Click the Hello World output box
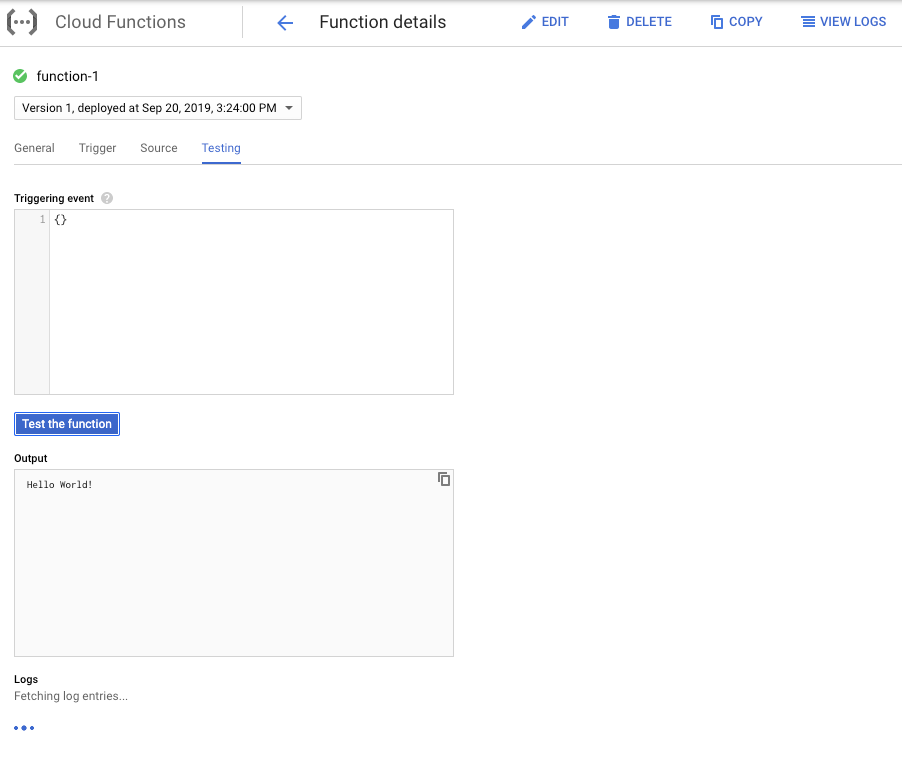Screen dimensions: 902x762 234,563
